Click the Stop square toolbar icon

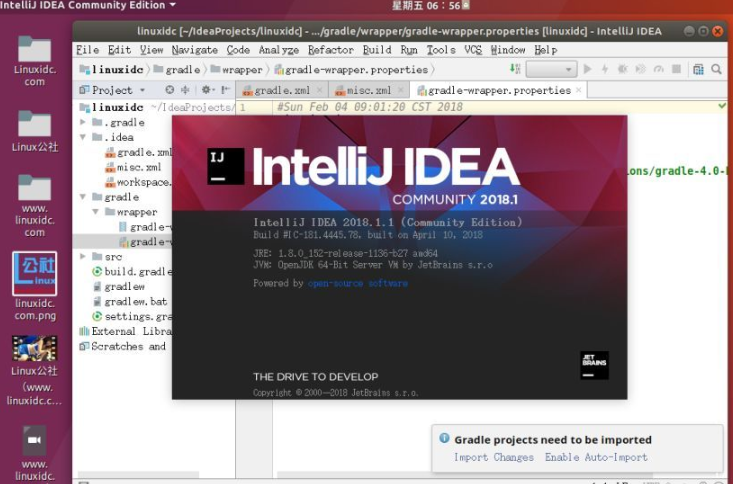(676, 69)
